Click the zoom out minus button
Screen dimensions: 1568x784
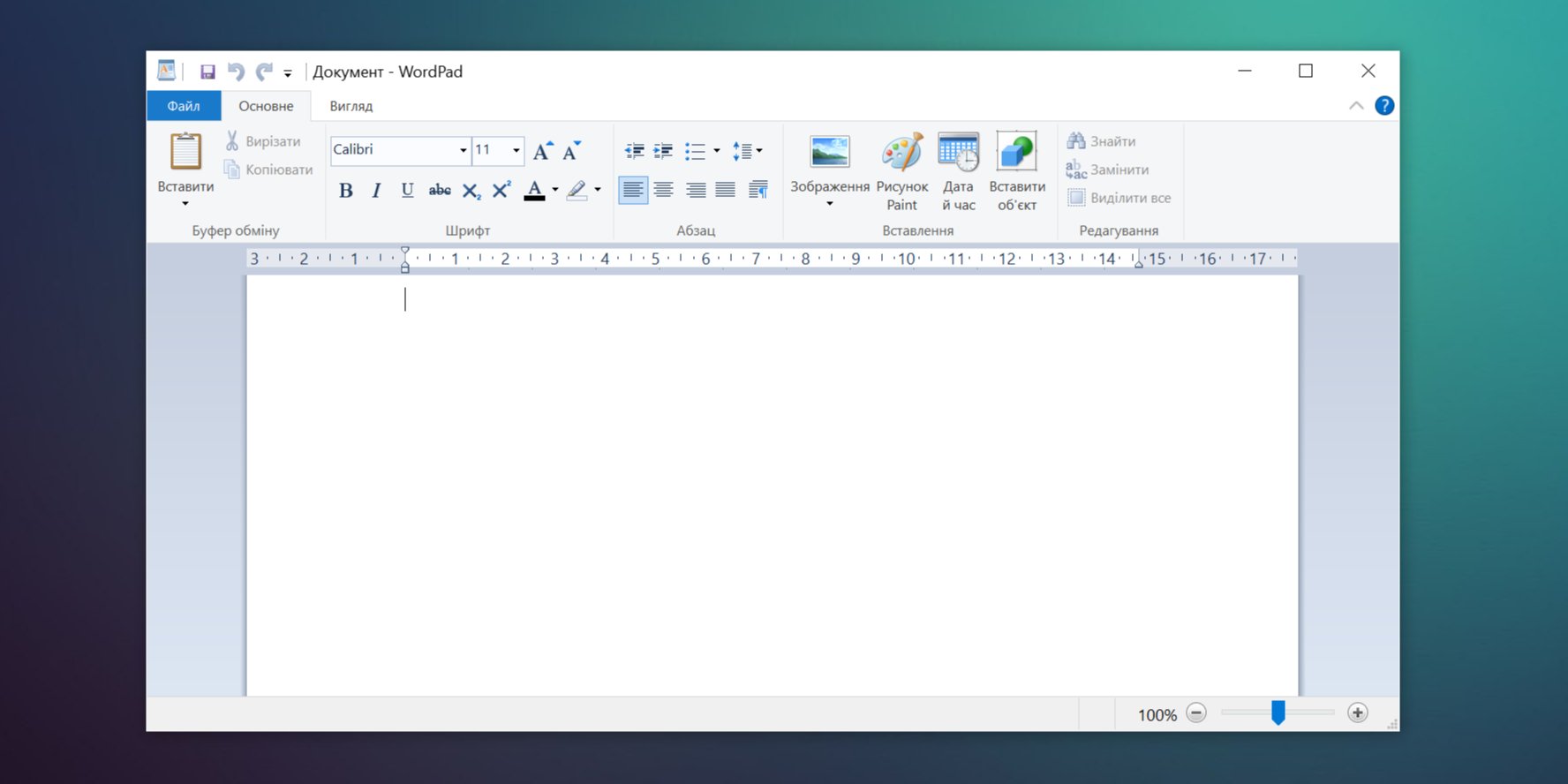[x=1196, y=713]
